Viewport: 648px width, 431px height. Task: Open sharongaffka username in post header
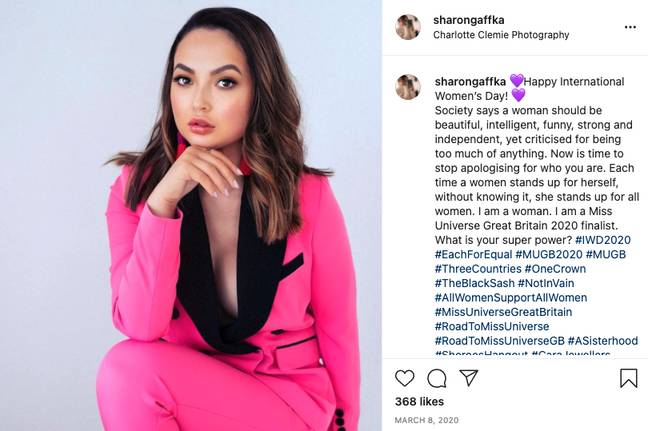click(x=469, y=20)
